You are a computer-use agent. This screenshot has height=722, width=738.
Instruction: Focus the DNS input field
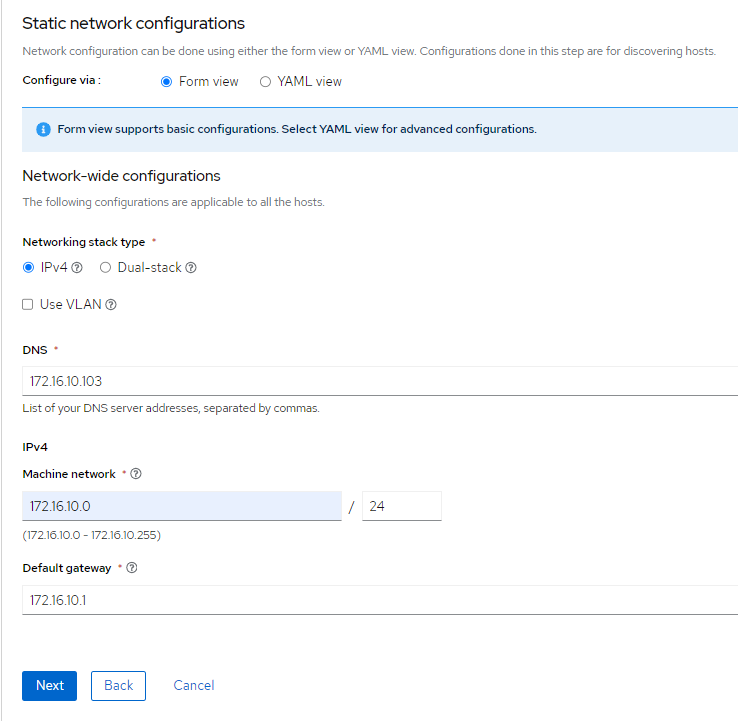(x=380, y=381)
